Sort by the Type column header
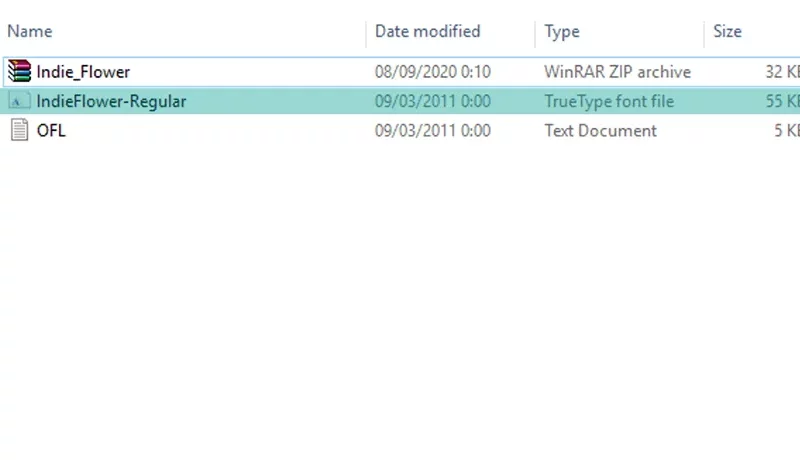Image resolution: width=800 pixels, height=468 pixels. [x=562, y=32]
